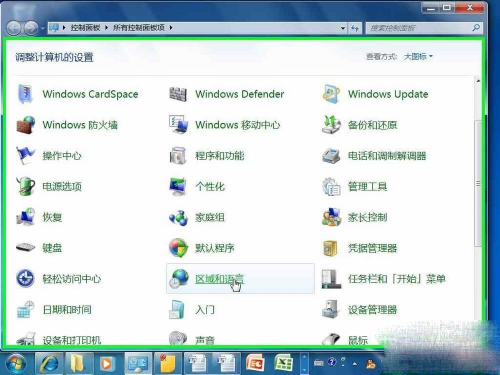Expand the 大图标 view mode dropdown
The height and width of the screenshot is (375, 500).
(418, 56)
